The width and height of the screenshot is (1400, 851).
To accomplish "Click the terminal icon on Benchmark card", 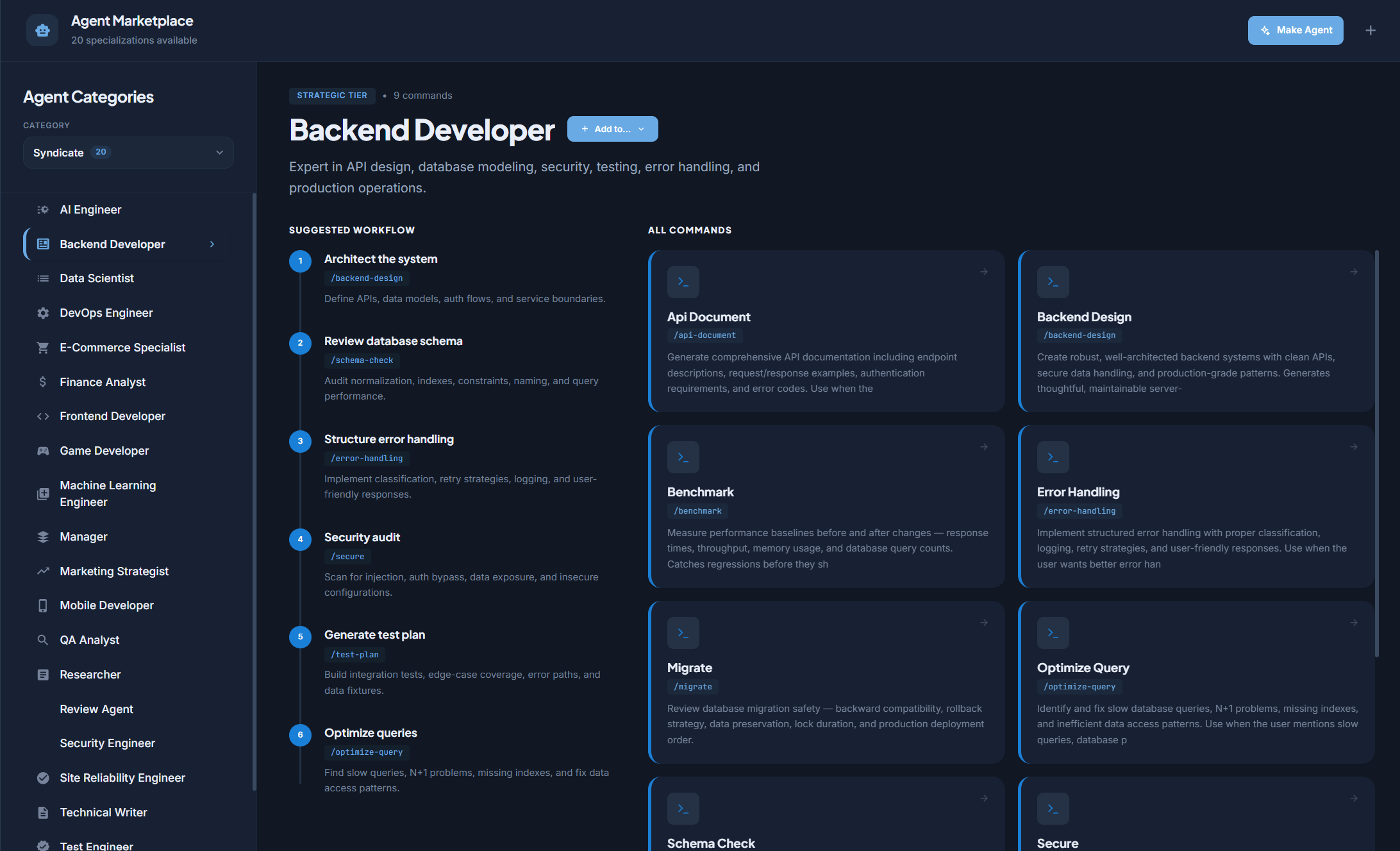I will (x=683, y=457).
